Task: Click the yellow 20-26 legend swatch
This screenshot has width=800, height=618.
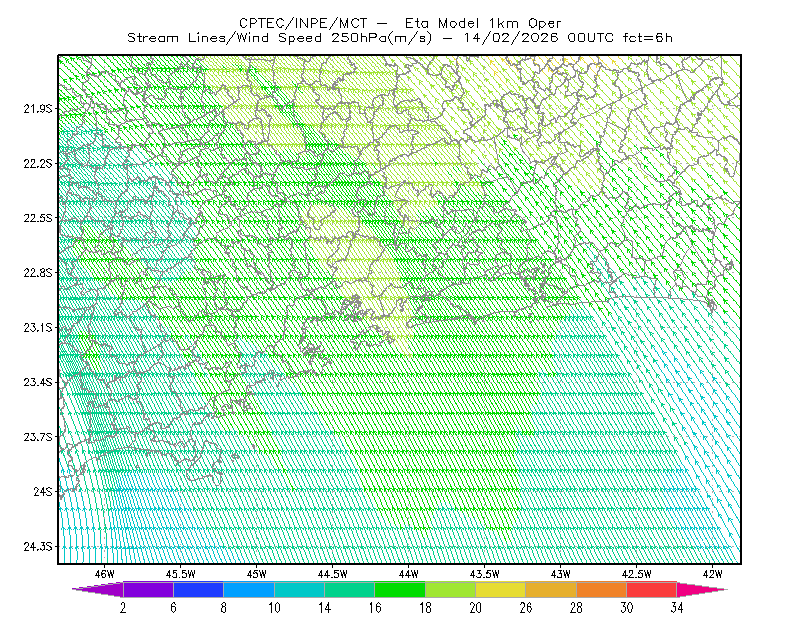Action: [501, 589]
